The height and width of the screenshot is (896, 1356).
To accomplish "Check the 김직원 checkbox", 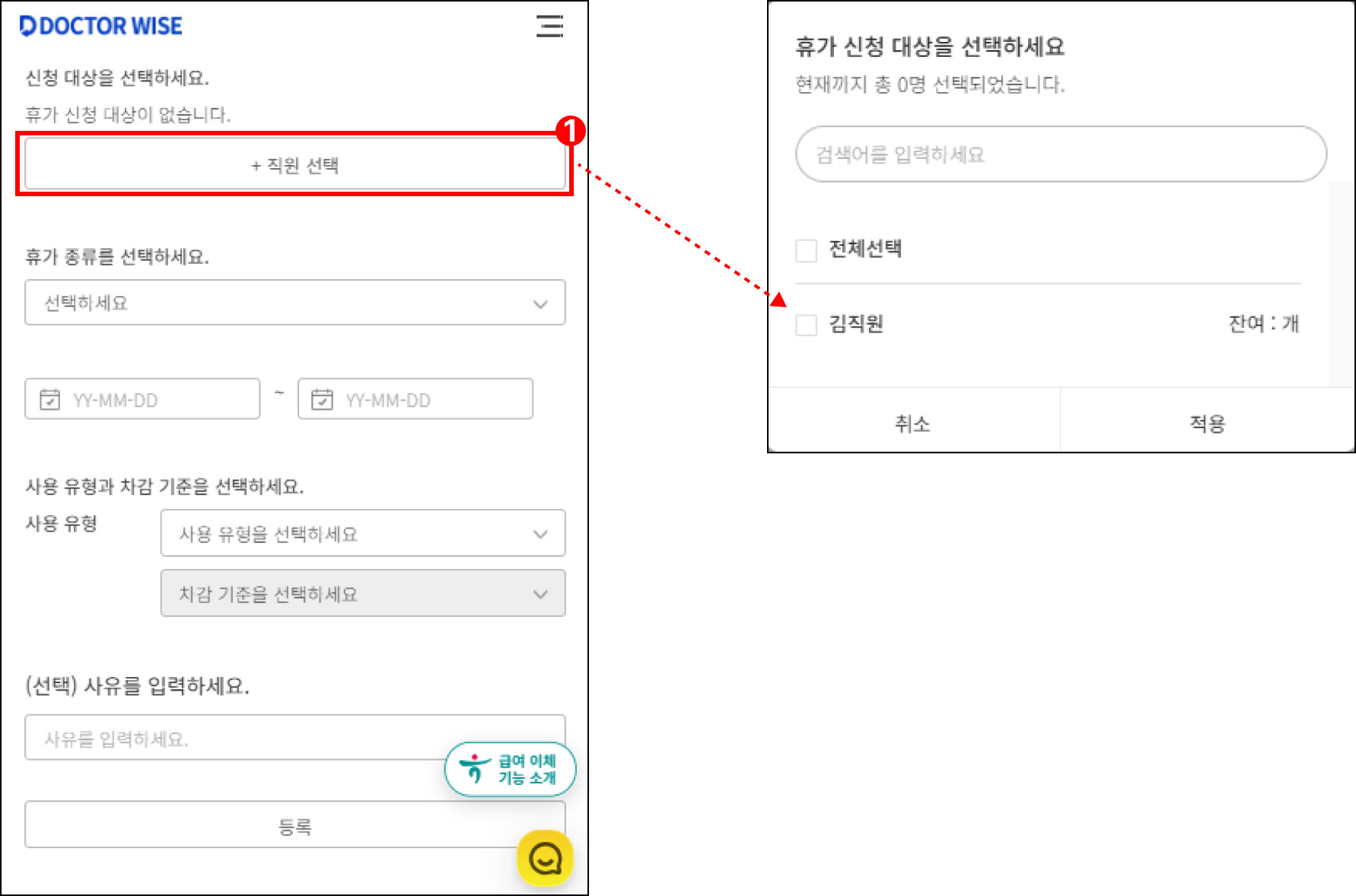I will (806, 325).
